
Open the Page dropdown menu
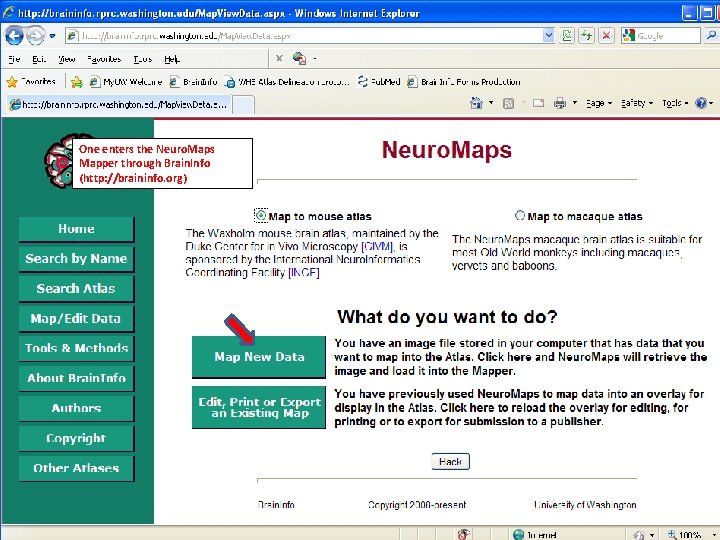(599, 103)
